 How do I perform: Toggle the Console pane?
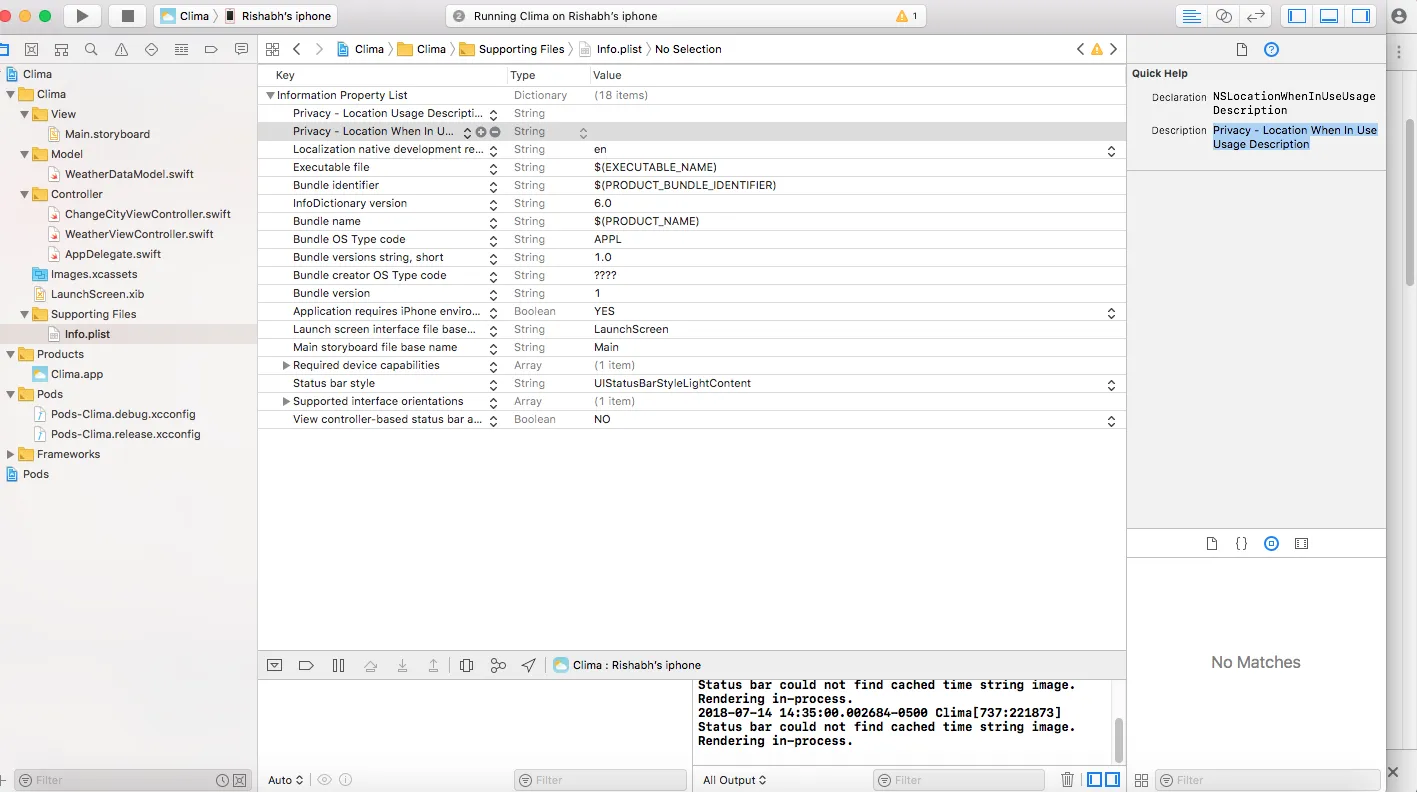[x=1112, y=780]
